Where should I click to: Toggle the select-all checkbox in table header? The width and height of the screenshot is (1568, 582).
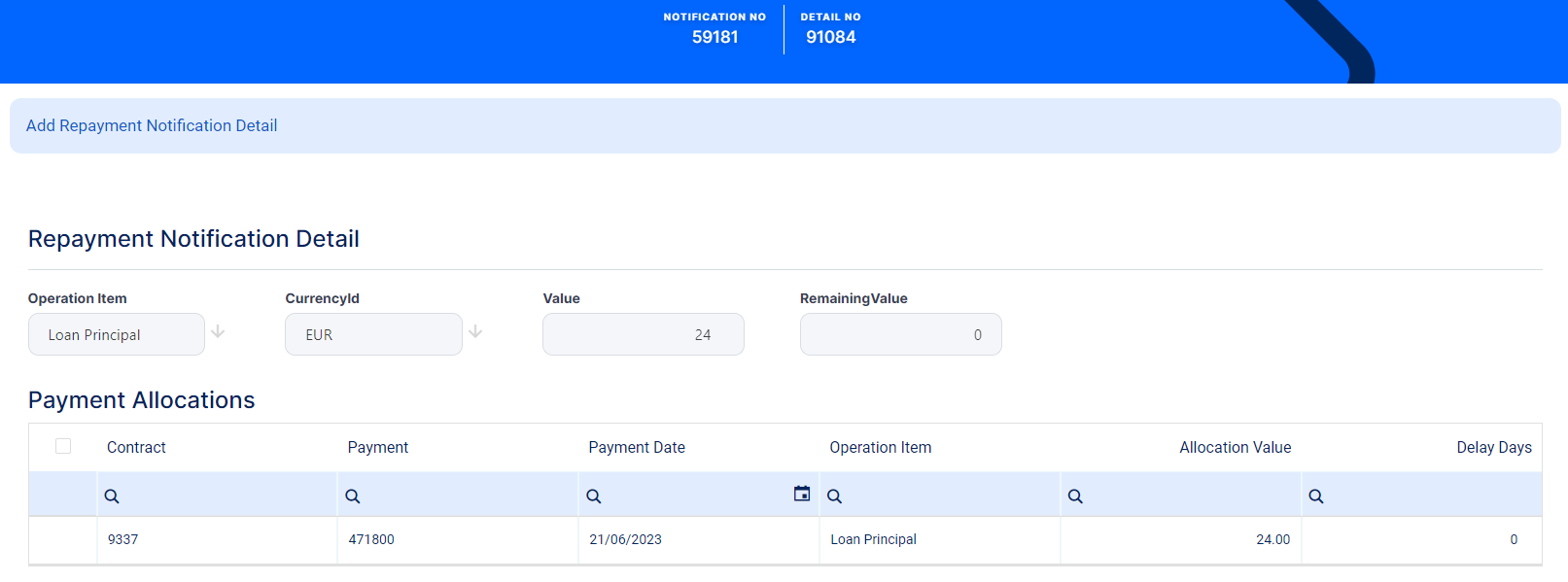(63, 446)
